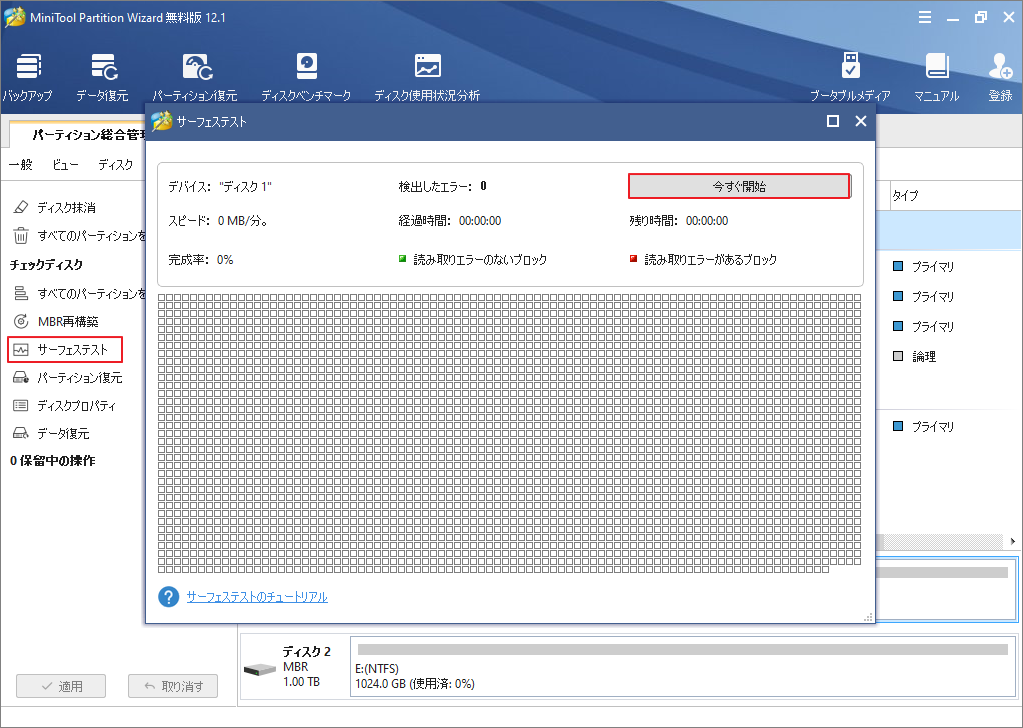Image resolution: width=1023 pixels, height=728 pixels.
Task: Open the ディスク menu
Action: pos(116,165)
